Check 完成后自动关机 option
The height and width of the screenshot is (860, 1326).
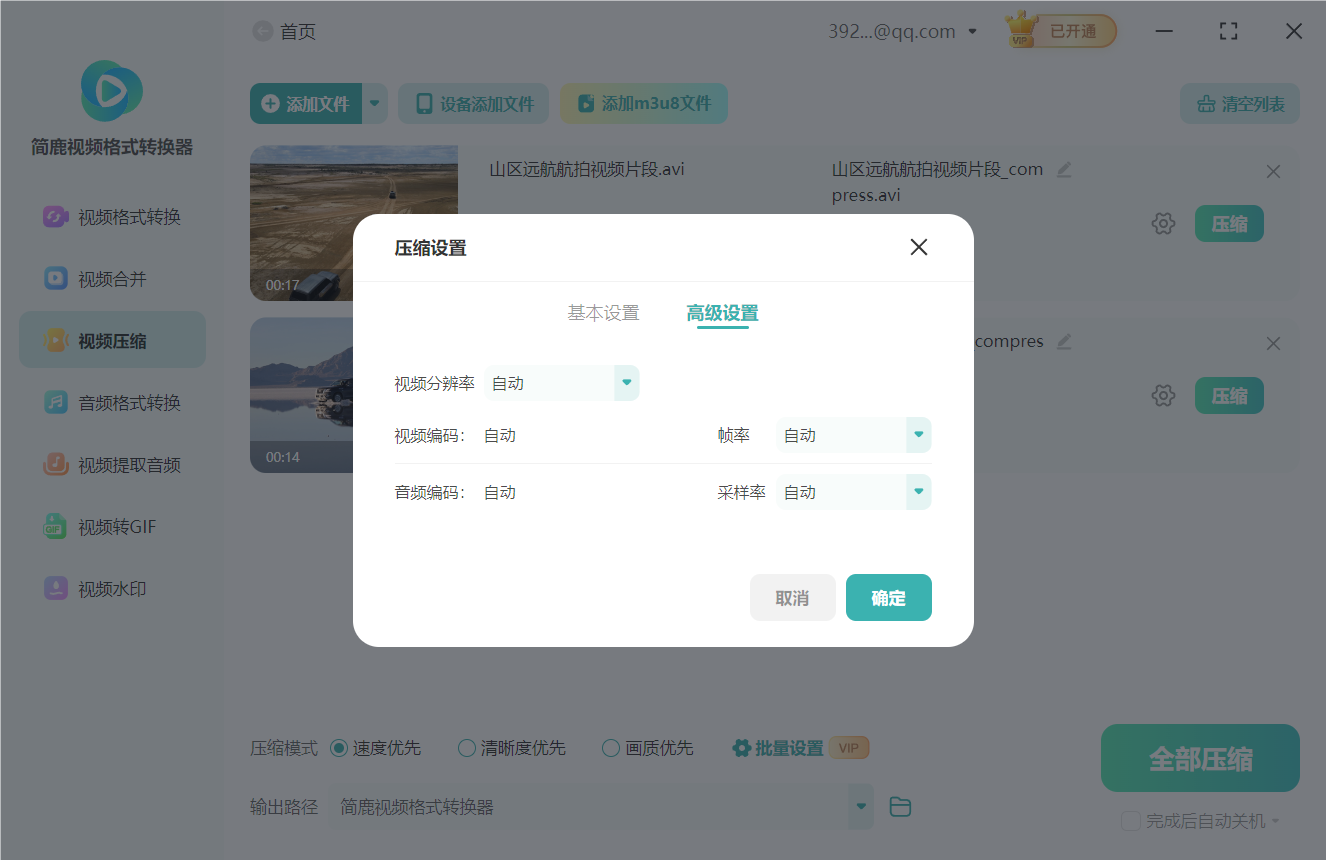point(1131,821)
